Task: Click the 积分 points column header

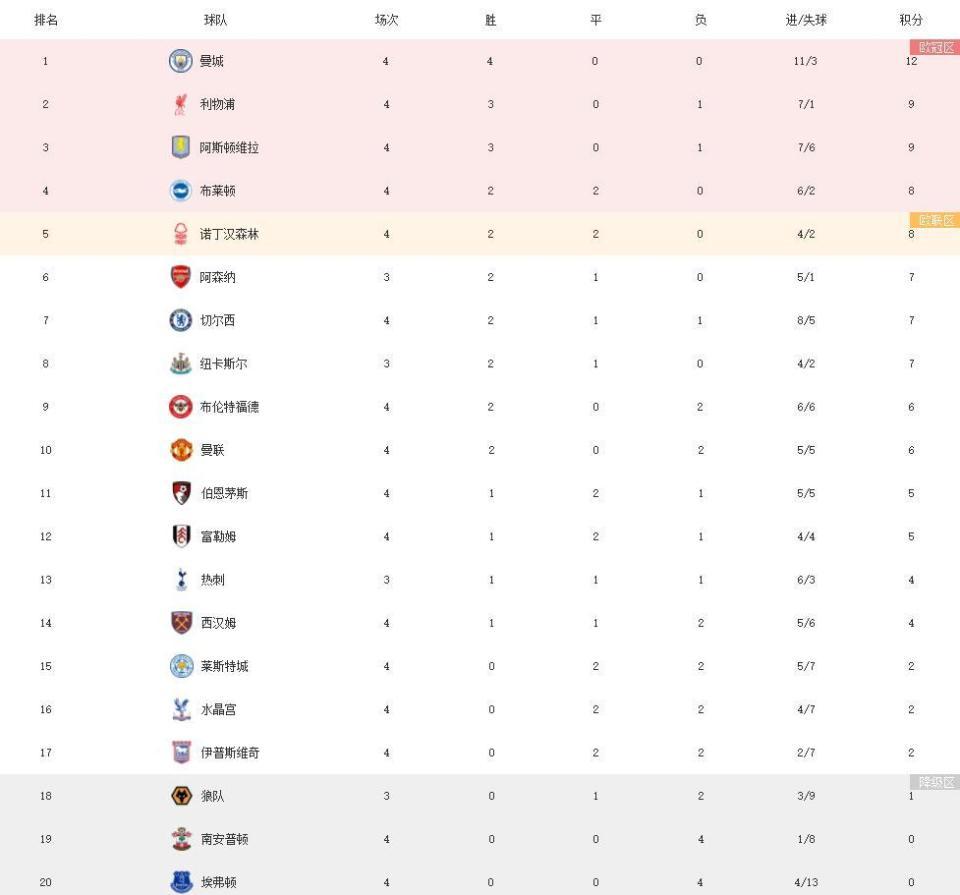Action: [x=911, y=20]
